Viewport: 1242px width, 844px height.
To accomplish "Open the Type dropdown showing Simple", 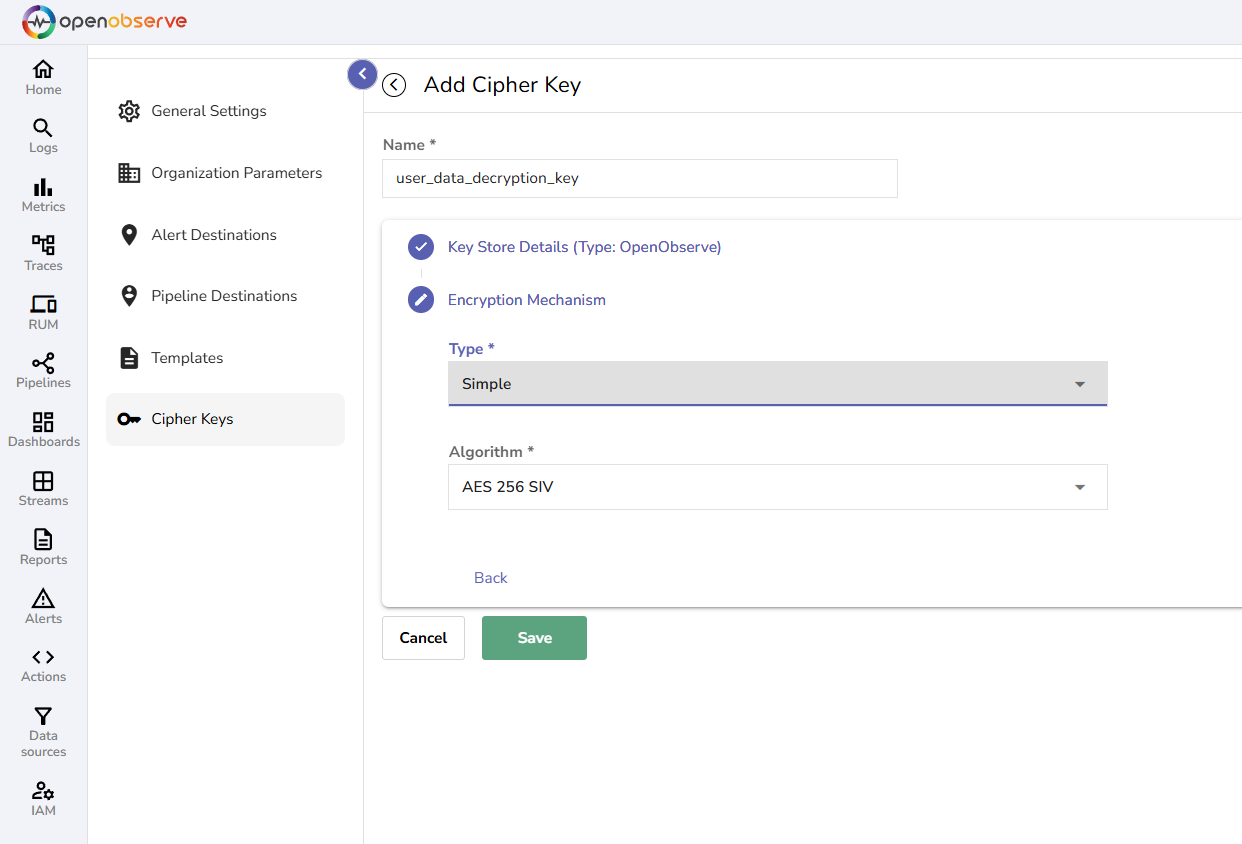I will (777, 384).
